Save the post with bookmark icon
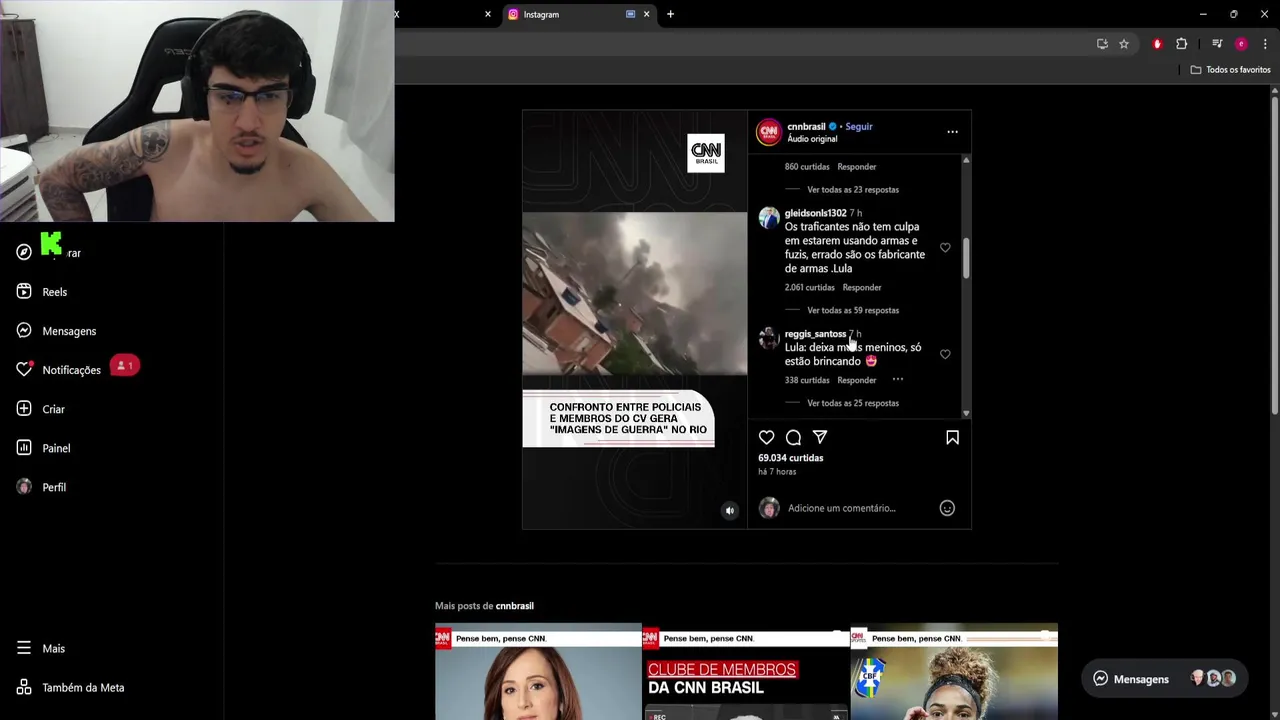 point(952,437)
